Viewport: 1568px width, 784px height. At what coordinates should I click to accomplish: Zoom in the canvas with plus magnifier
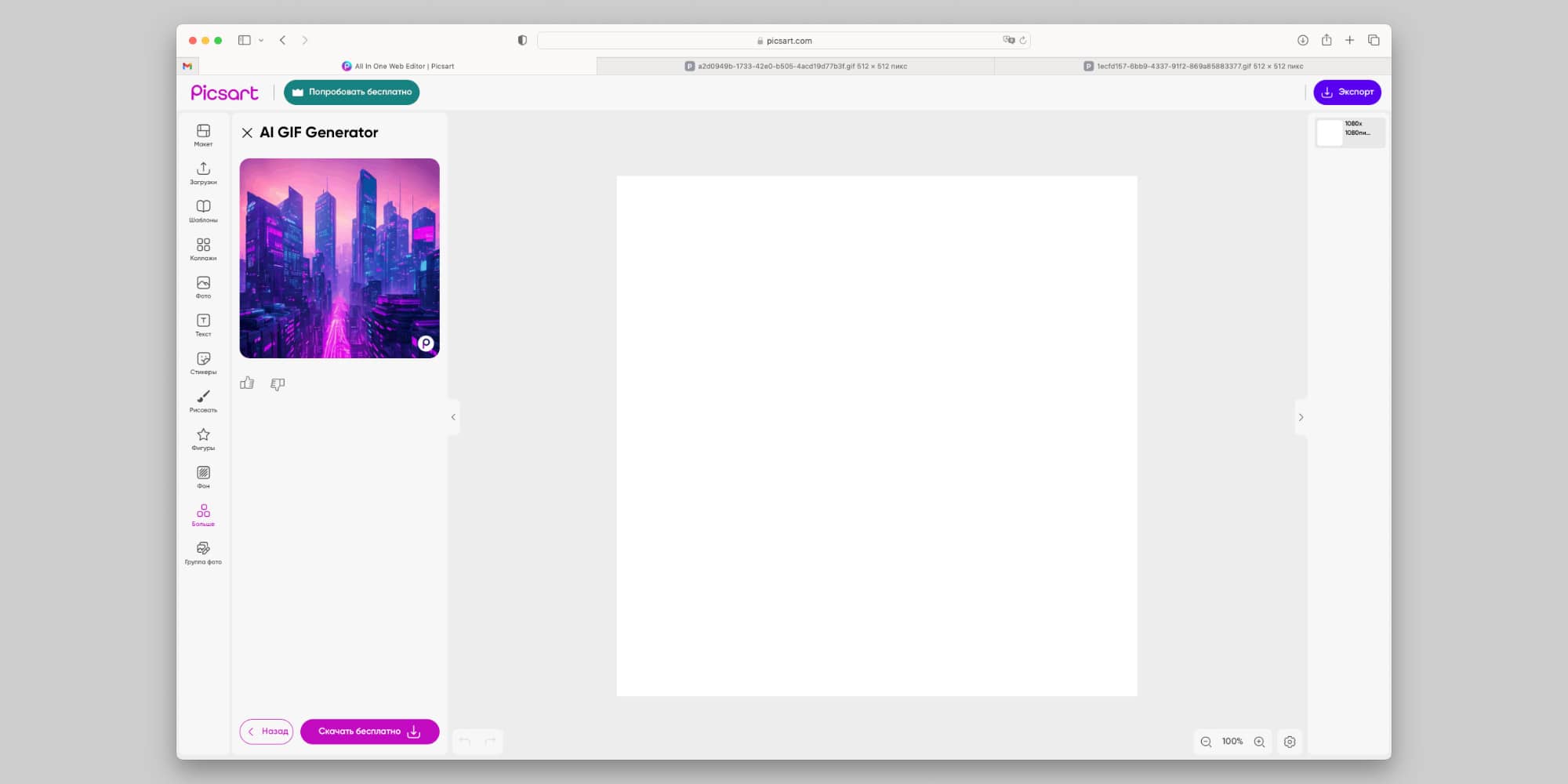(1259, 742)
